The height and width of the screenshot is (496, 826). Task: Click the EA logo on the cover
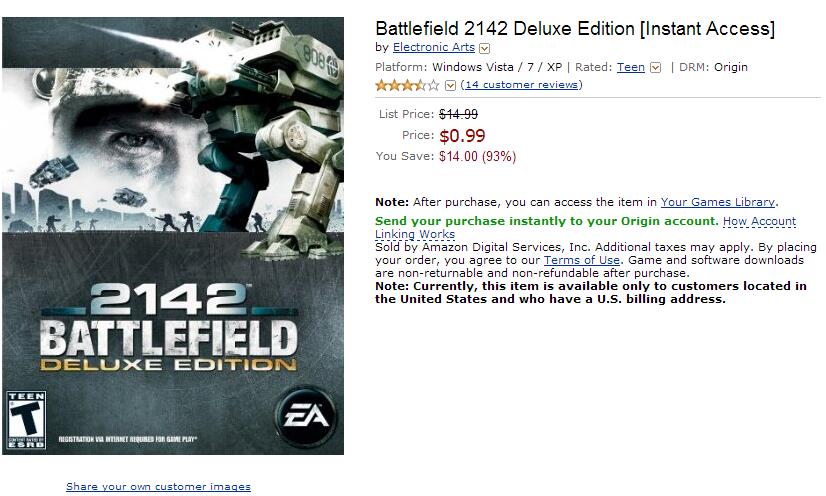[x=307, y=416]
